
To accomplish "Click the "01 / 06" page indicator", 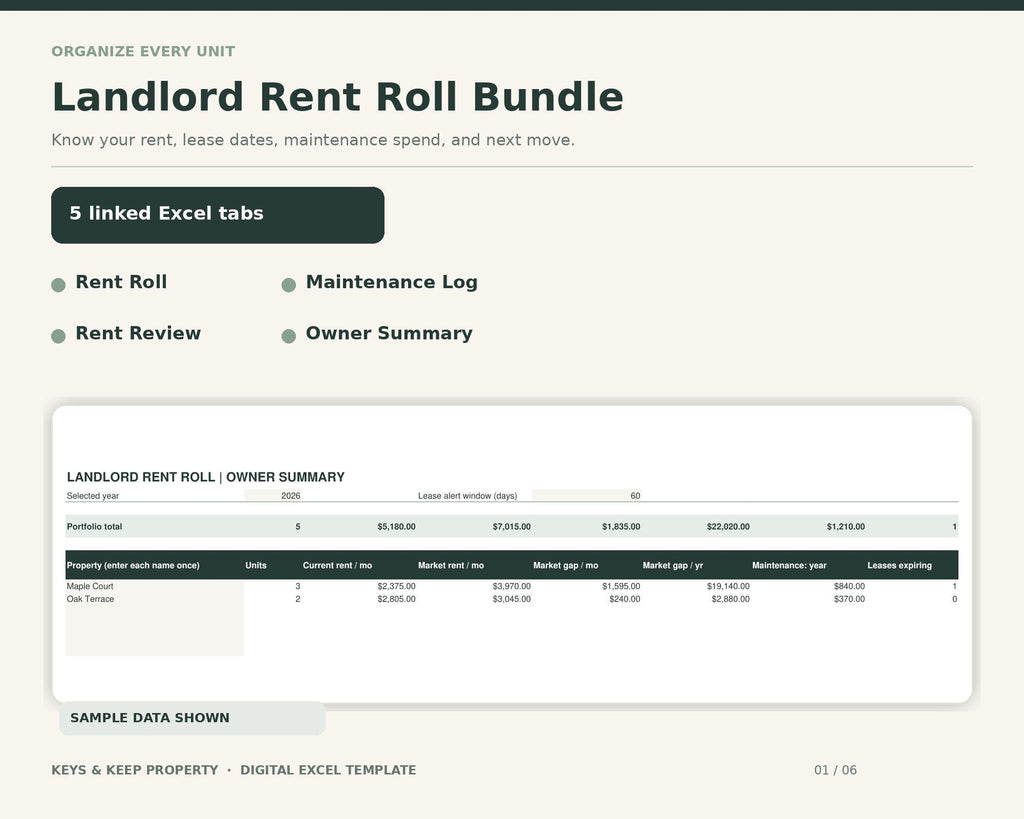I will (835, 770).
